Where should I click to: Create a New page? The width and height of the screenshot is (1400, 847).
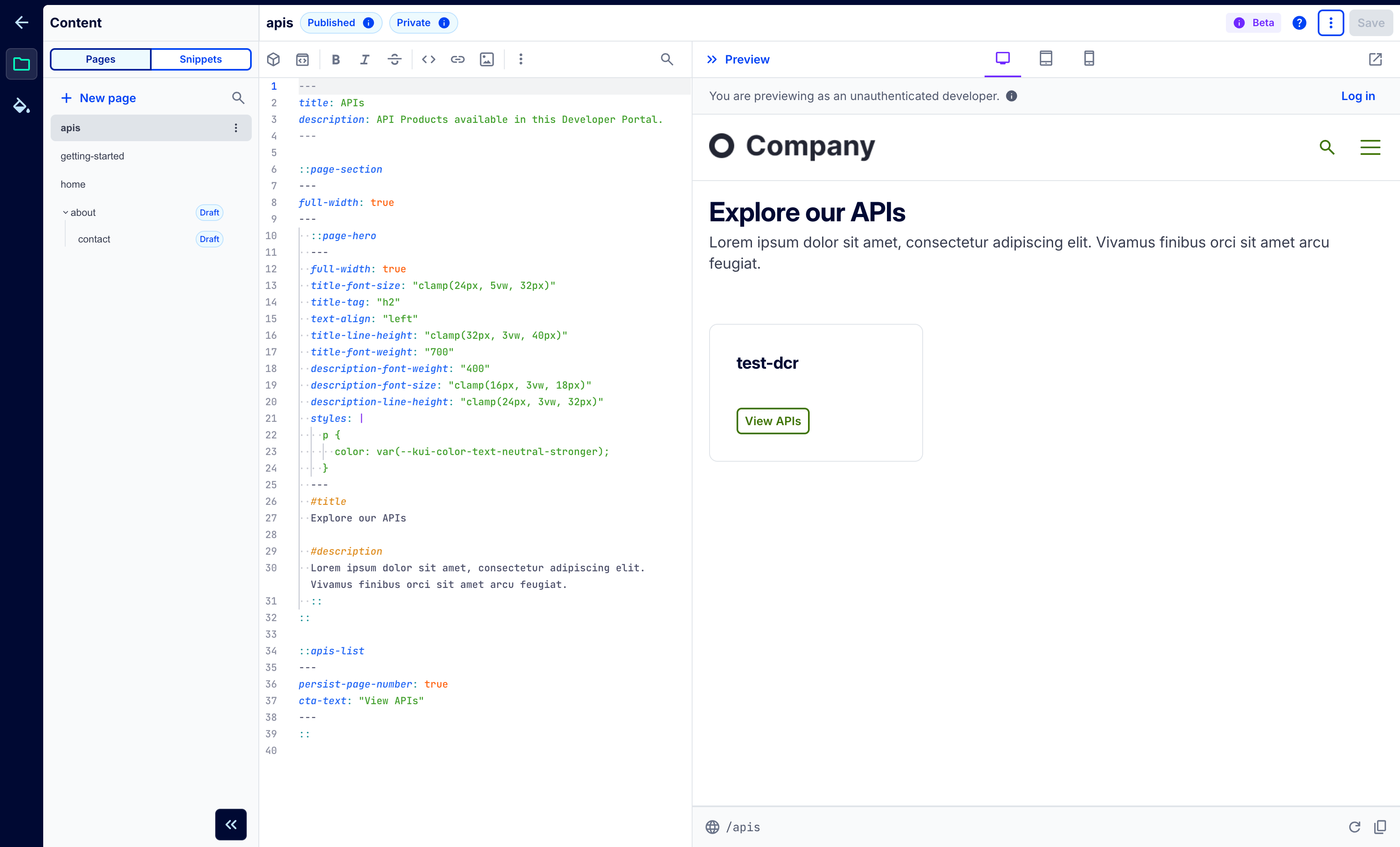point(98,98)
